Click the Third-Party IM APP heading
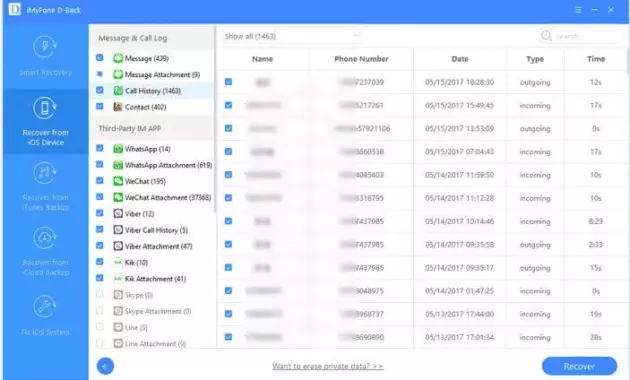The width and height of the screenshot is (630, 380). click(129, 129)
